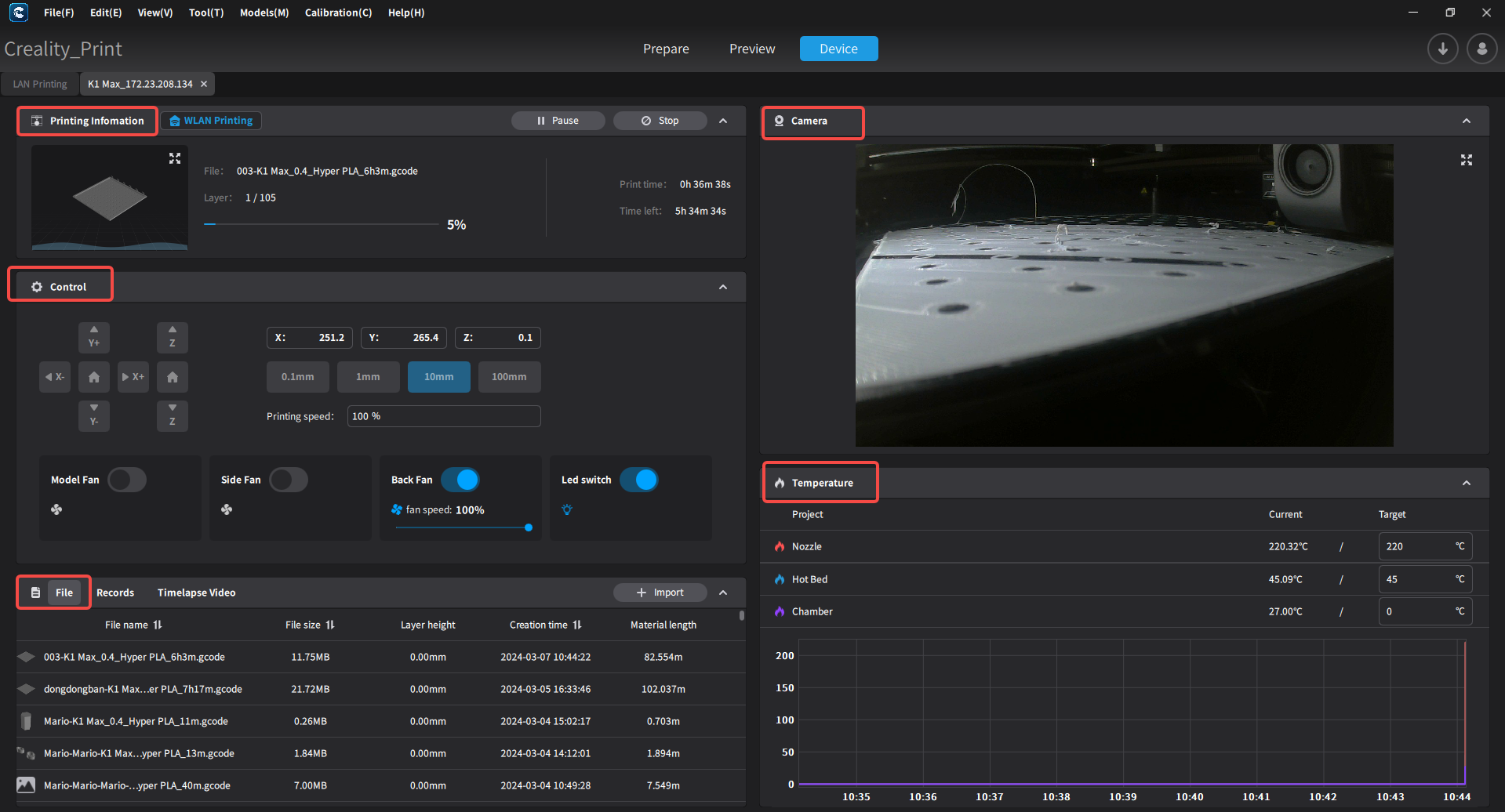Click the Creality Print app logo
The height and width of the screenshot is (812, 1505).
click(19, 13)
